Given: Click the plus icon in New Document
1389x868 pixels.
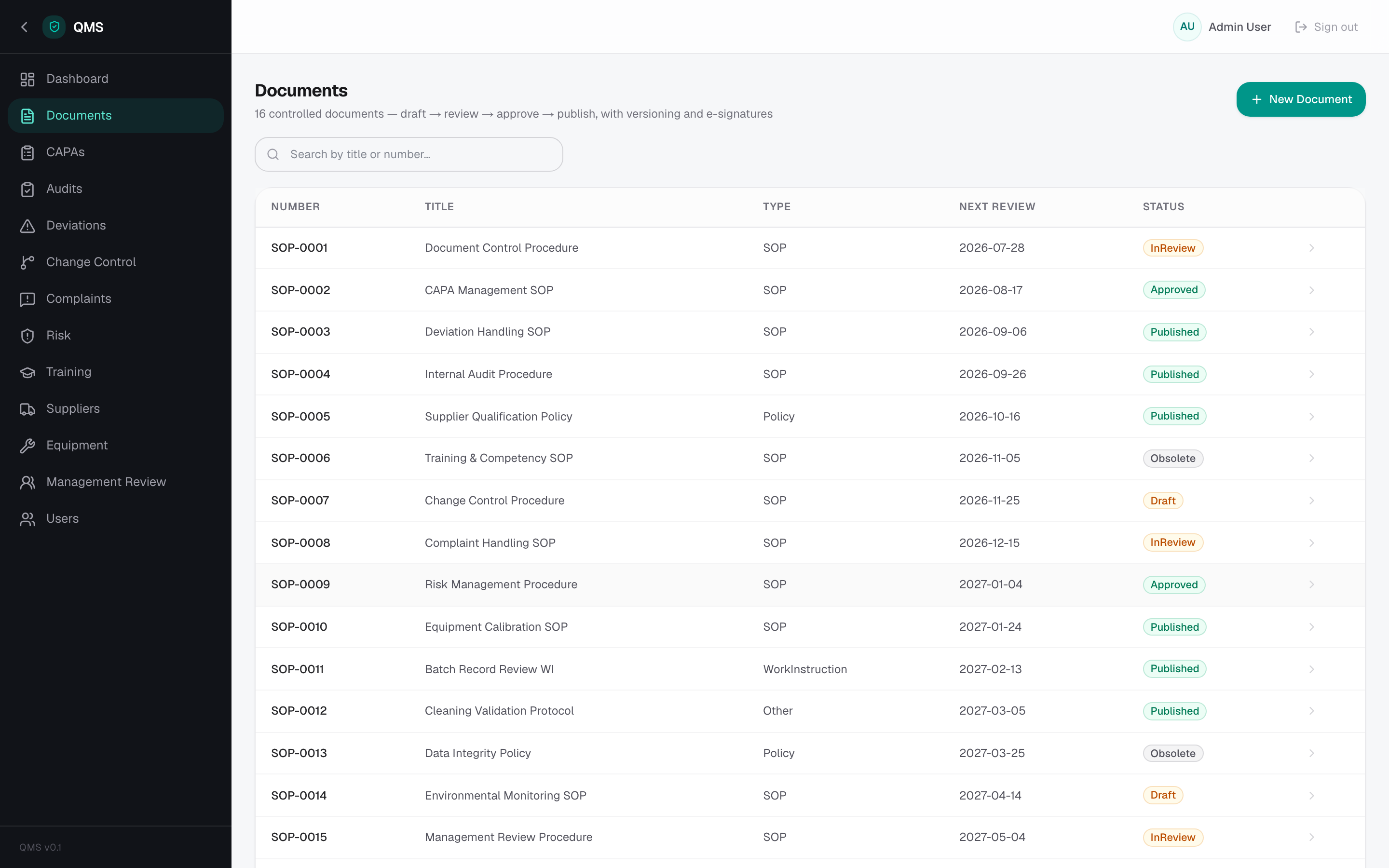Looking at the screenshot, I should click(1256, 99).
